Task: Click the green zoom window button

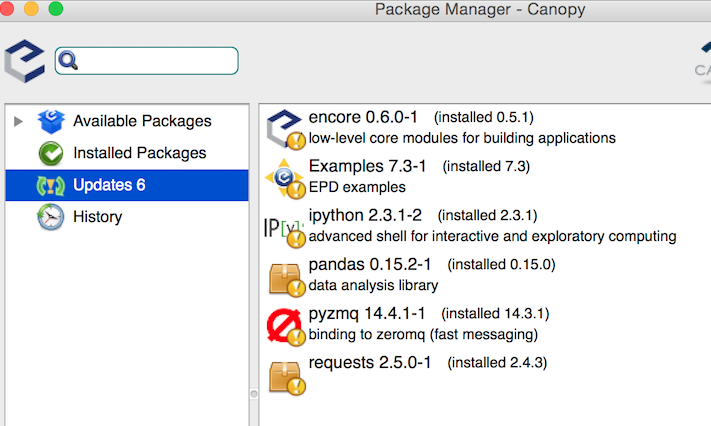Action: point(56,9)
